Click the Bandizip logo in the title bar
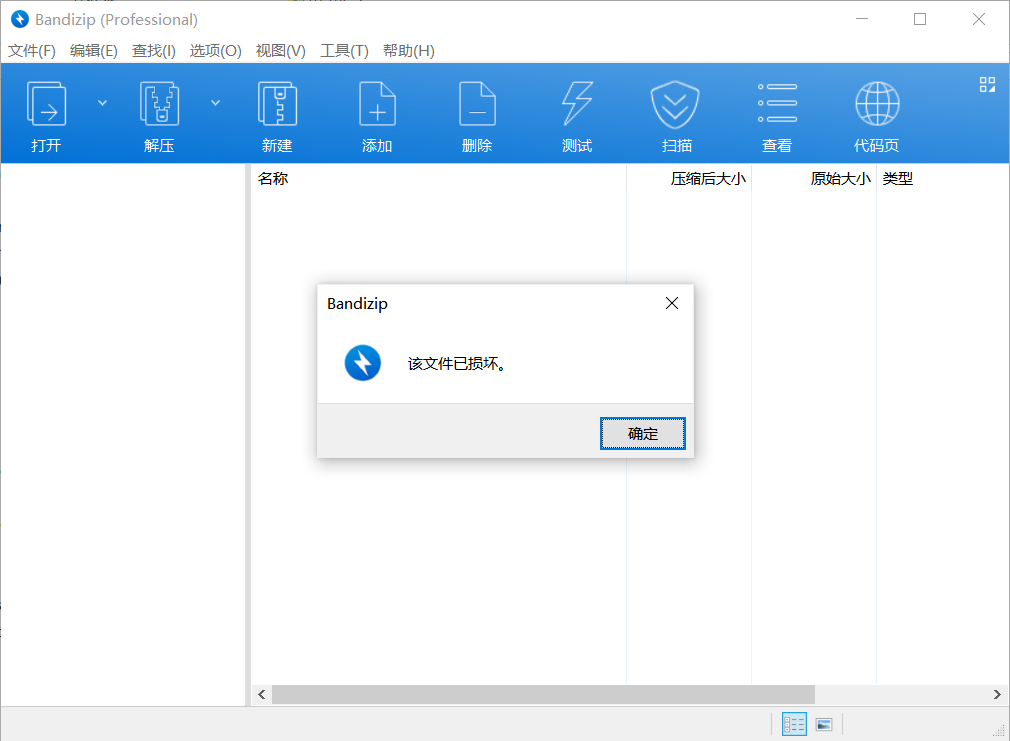This screenshot has height=741, width=1010. 20,19
